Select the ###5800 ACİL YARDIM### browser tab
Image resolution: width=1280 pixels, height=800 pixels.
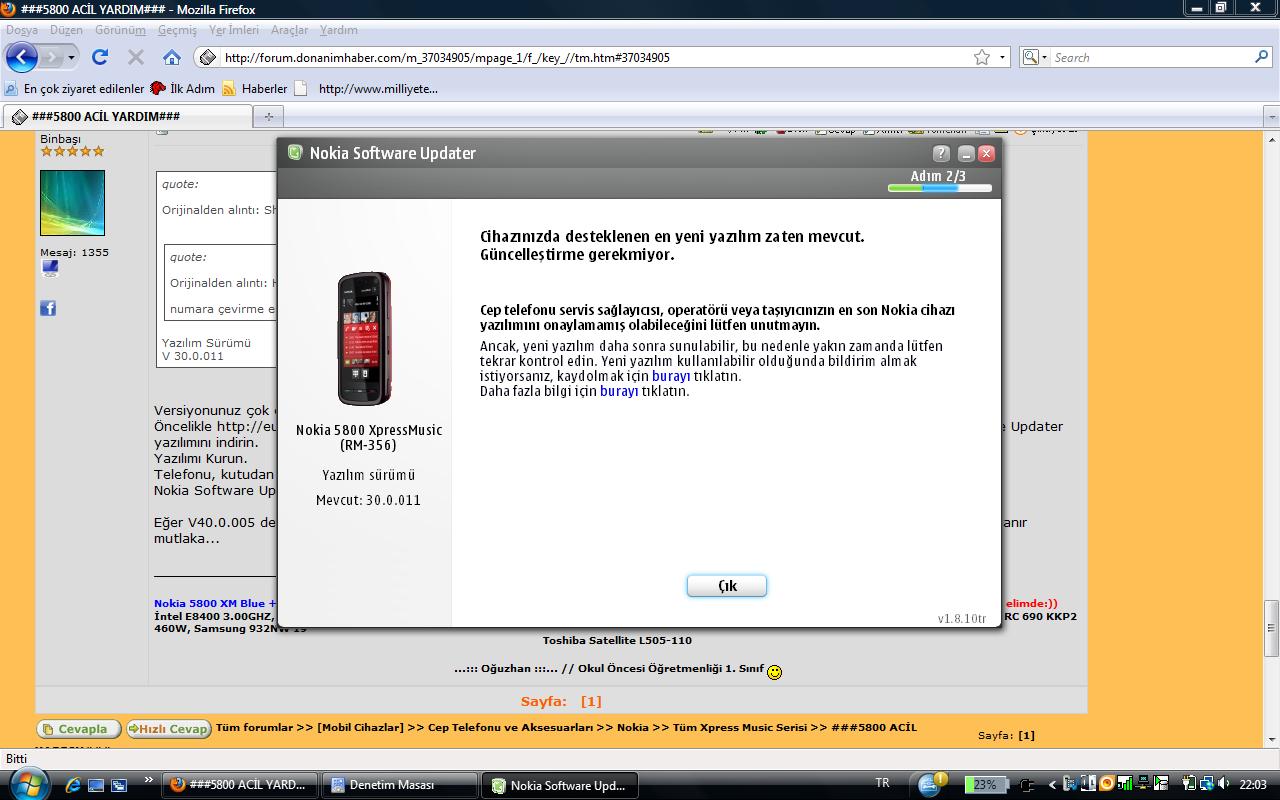pos(127,116)
